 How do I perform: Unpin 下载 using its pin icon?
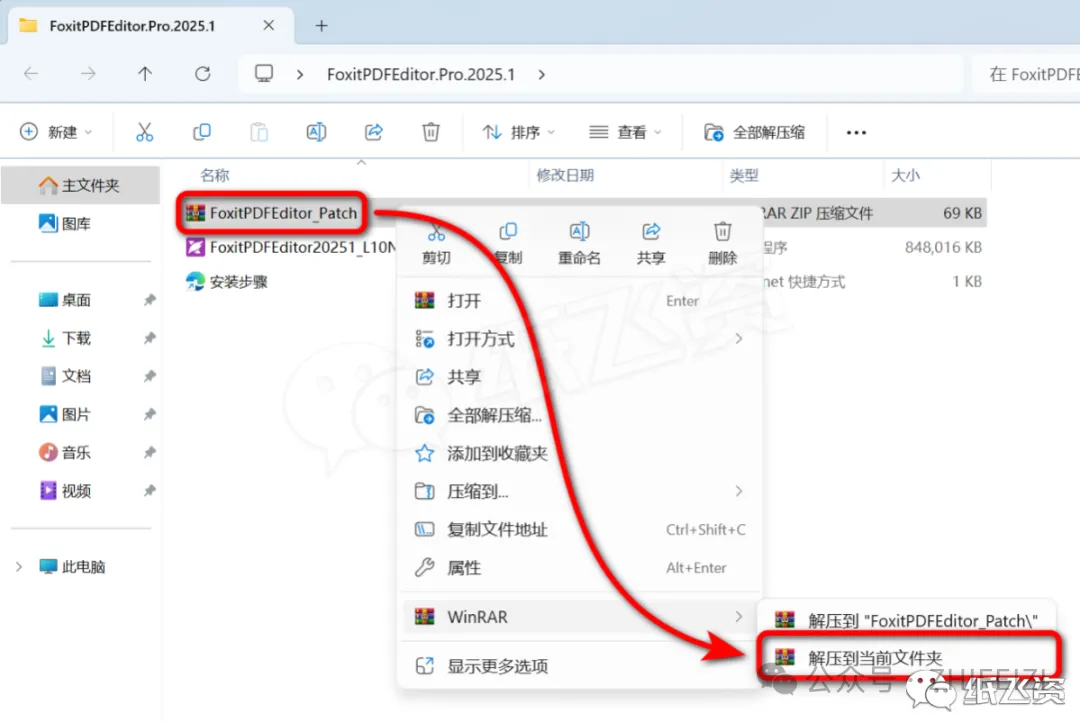coord(149,338)
